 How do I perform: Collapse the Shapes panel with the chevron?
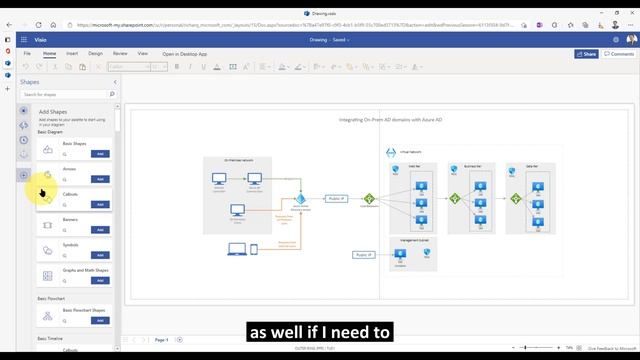pos(115,82)
